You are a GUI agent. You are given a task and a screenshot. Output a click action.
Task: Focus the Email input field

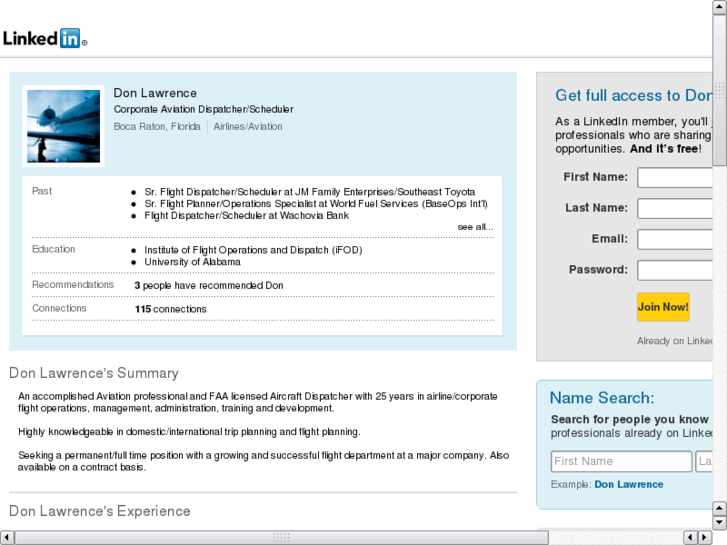[x=675, y=239]
